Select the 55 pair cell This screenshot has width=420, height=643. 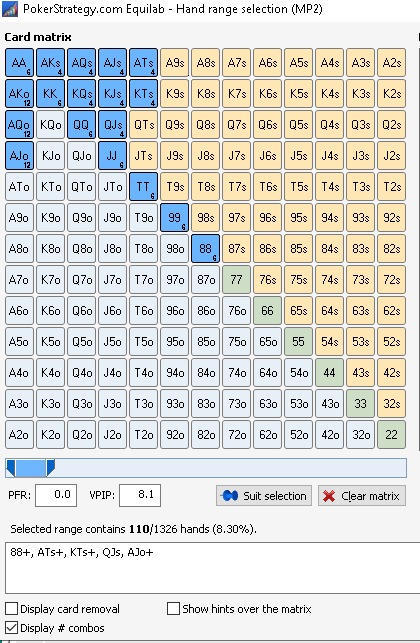pyautogui.click(x=299, y=342)
